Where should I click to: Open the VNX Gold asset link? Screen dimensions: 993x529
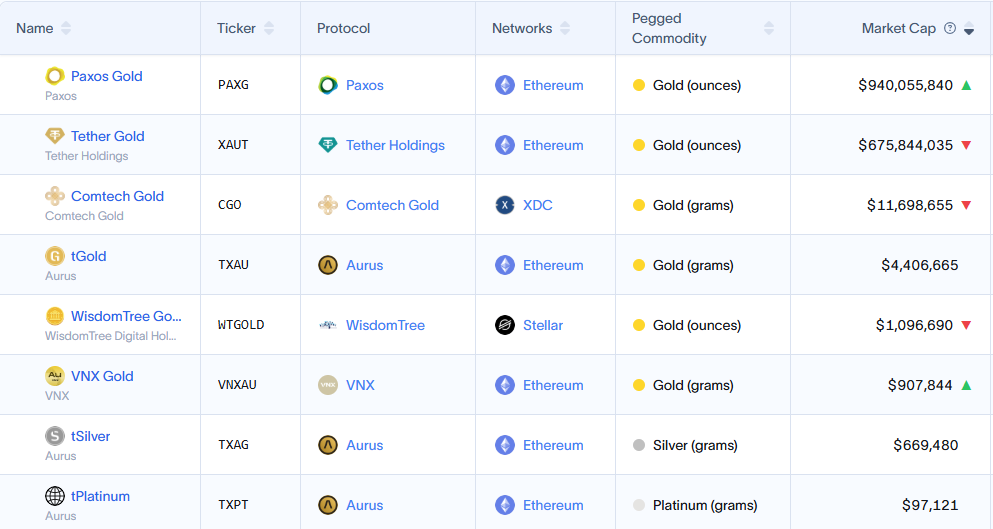[102, 376]
